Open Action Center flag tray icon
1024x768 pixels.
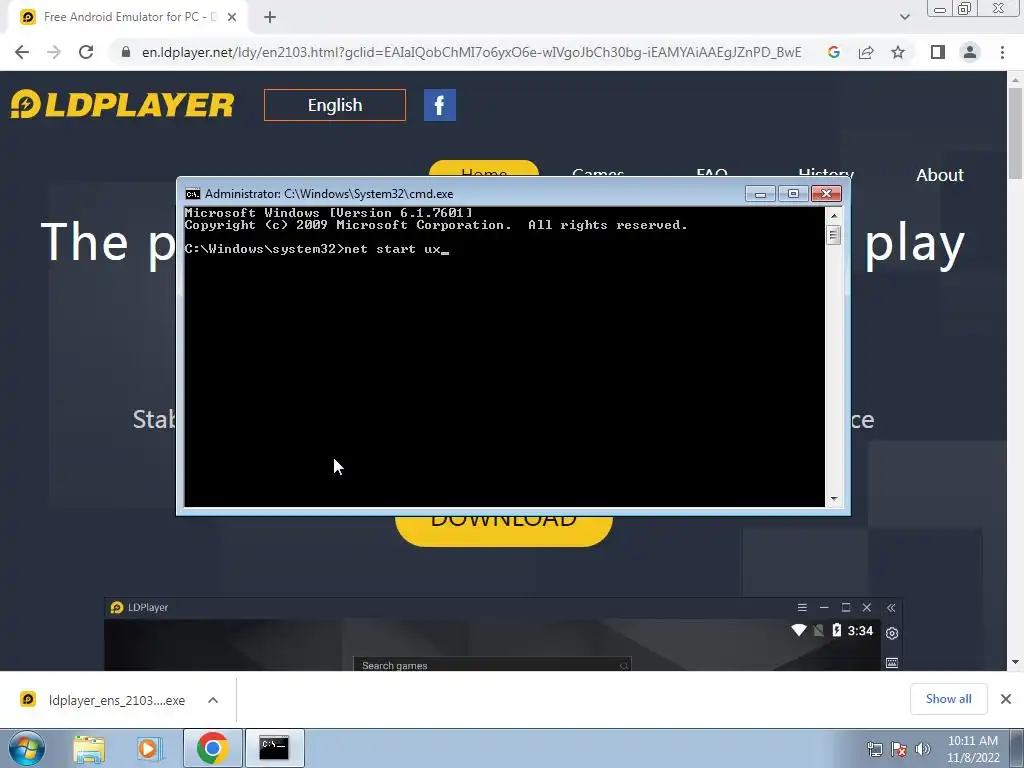(x=899, y=749)
